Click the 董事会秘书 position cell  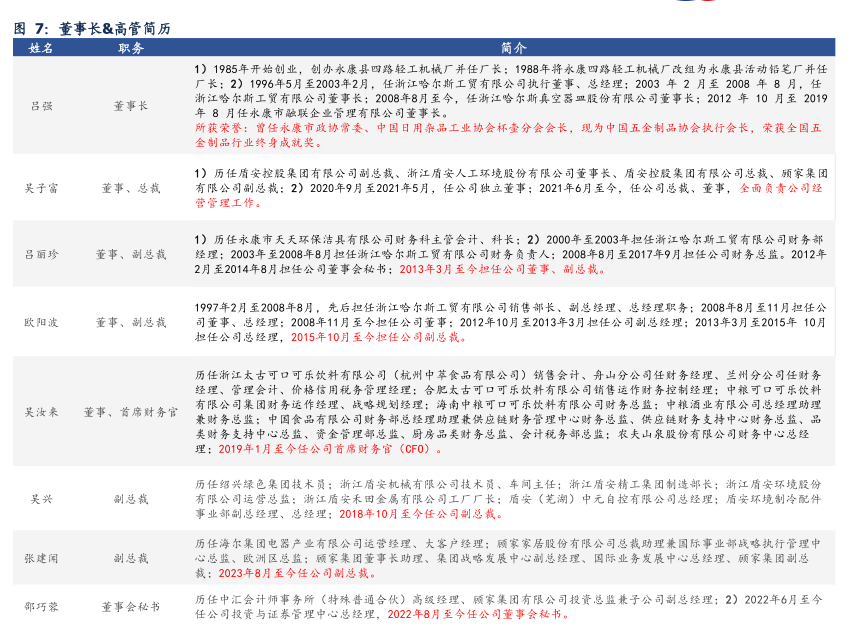coord(131,606)
